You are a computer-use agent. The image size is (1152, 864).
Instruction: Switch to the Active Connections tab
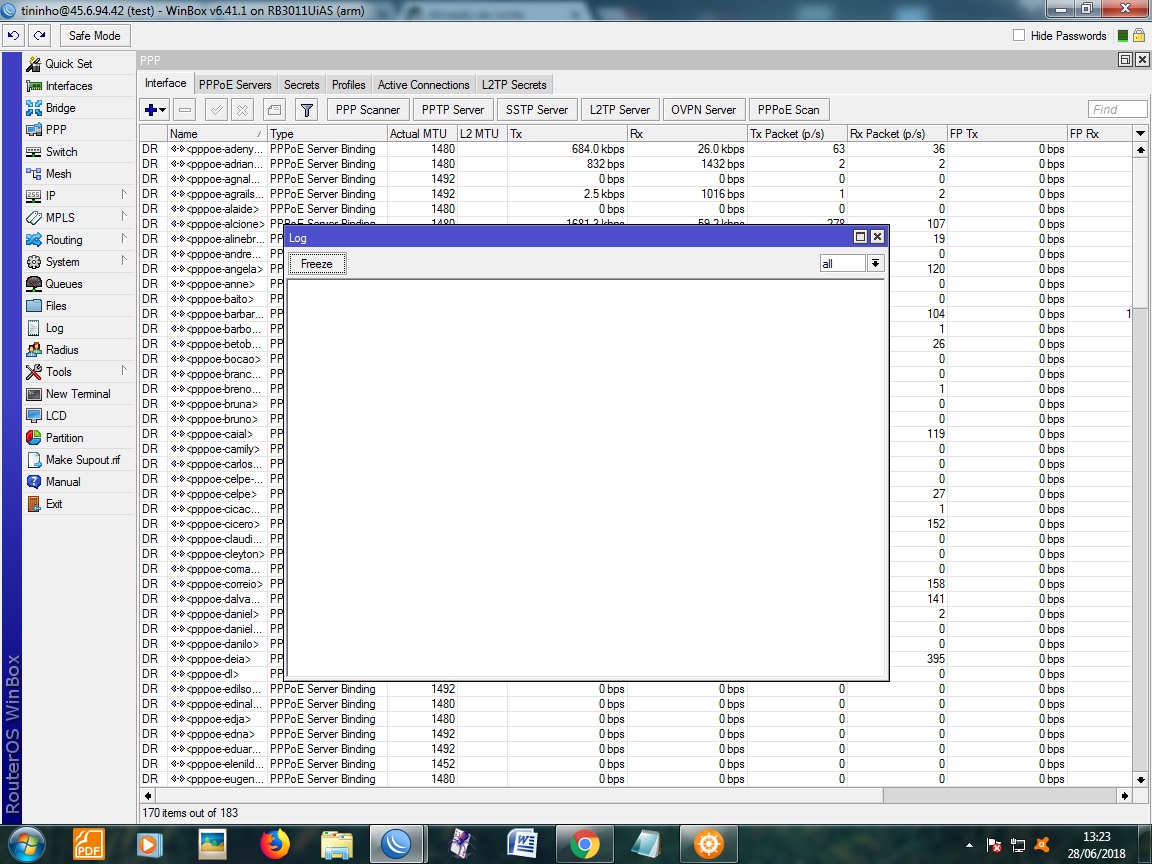click(x=423, y=85)
